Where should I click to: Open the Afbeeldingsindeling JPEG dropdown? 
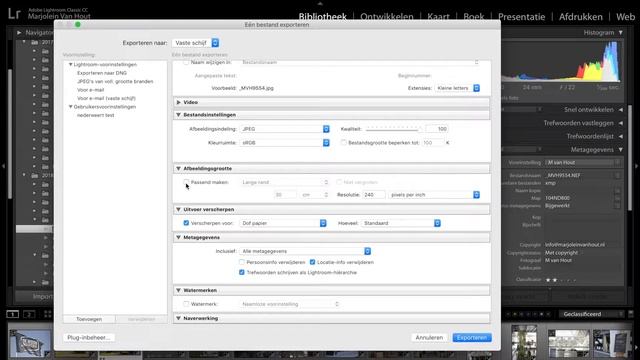pos(284,129)
